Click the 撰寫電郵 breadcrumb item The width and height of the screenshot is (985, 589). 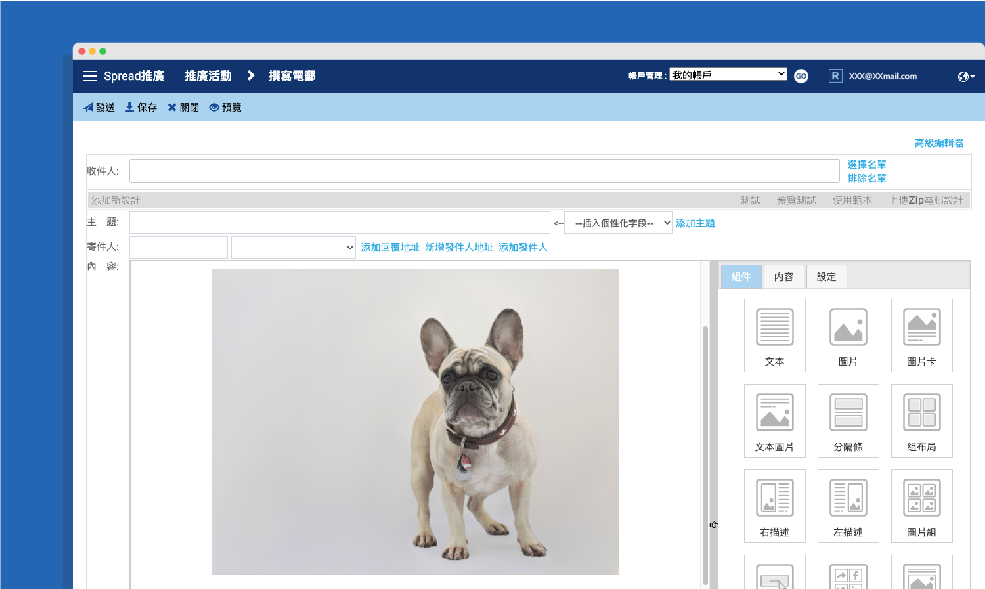tap(292, 76)
